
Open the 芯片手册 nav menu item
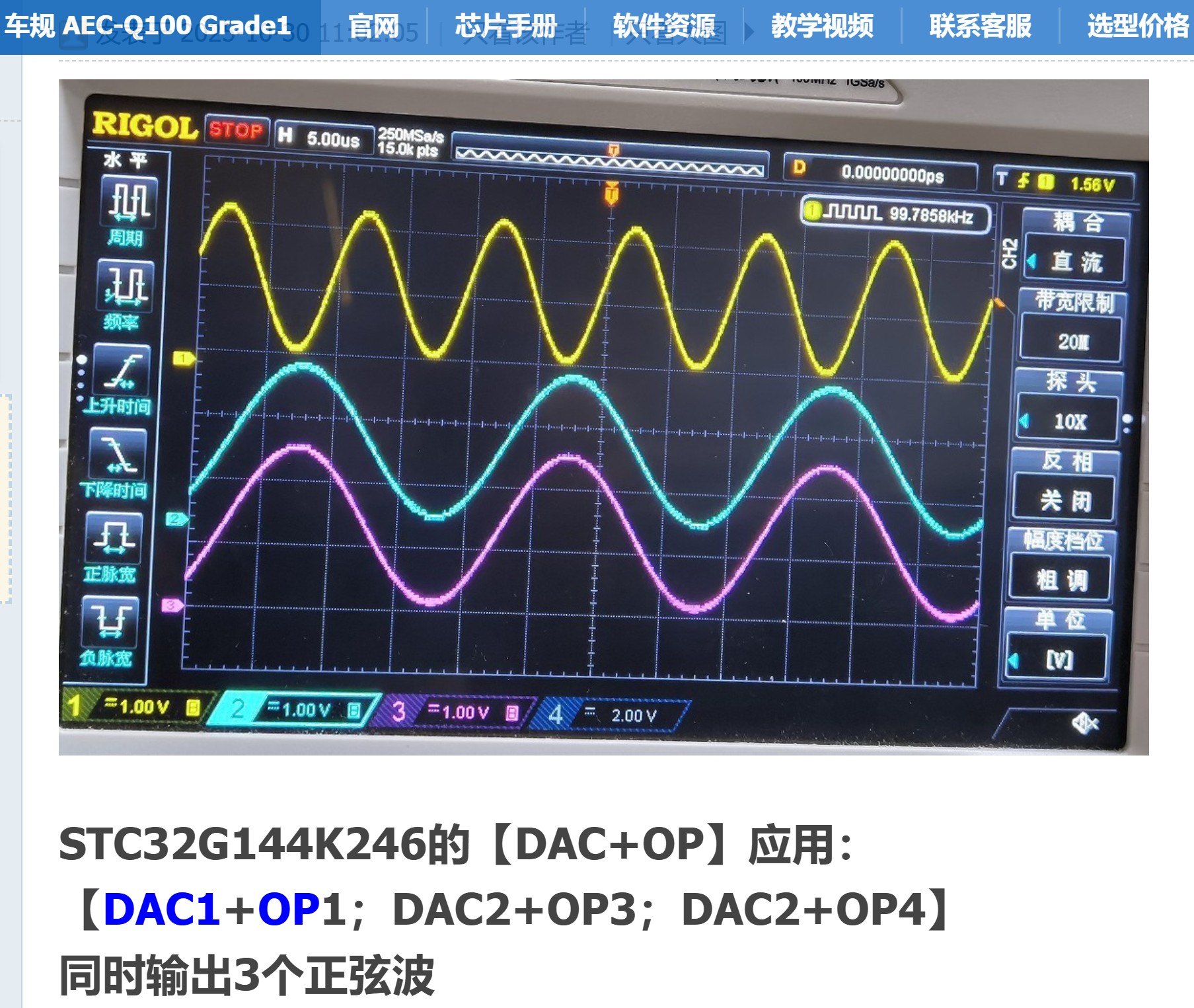tap(506, 26)
